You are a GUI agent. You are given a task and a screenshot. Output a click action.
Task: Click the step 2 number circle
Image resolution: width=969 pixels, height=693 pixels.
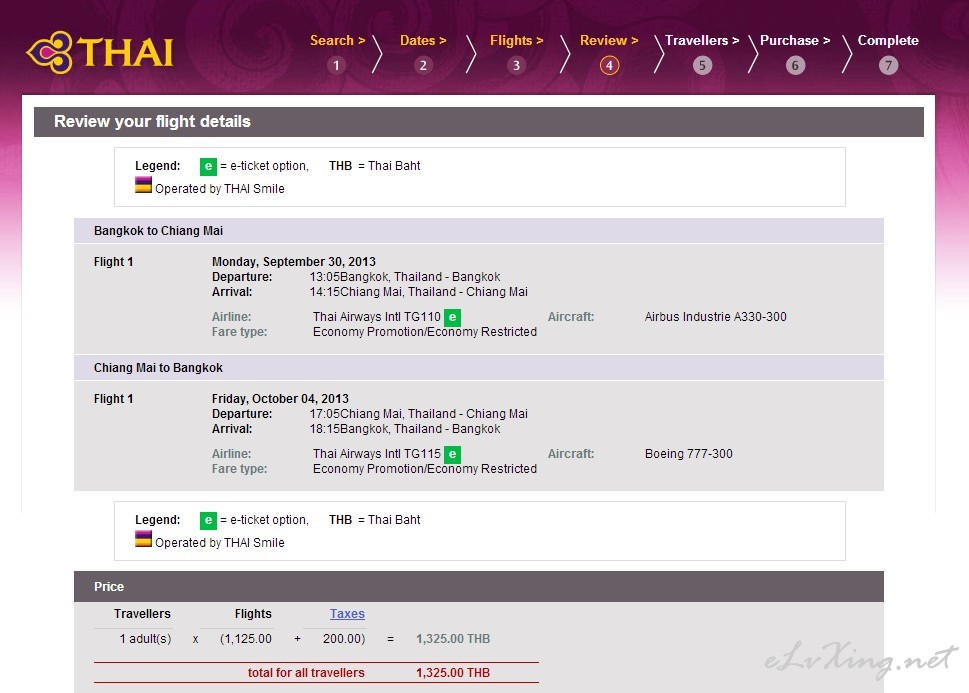pyautogui.click(x=423, y=65)
